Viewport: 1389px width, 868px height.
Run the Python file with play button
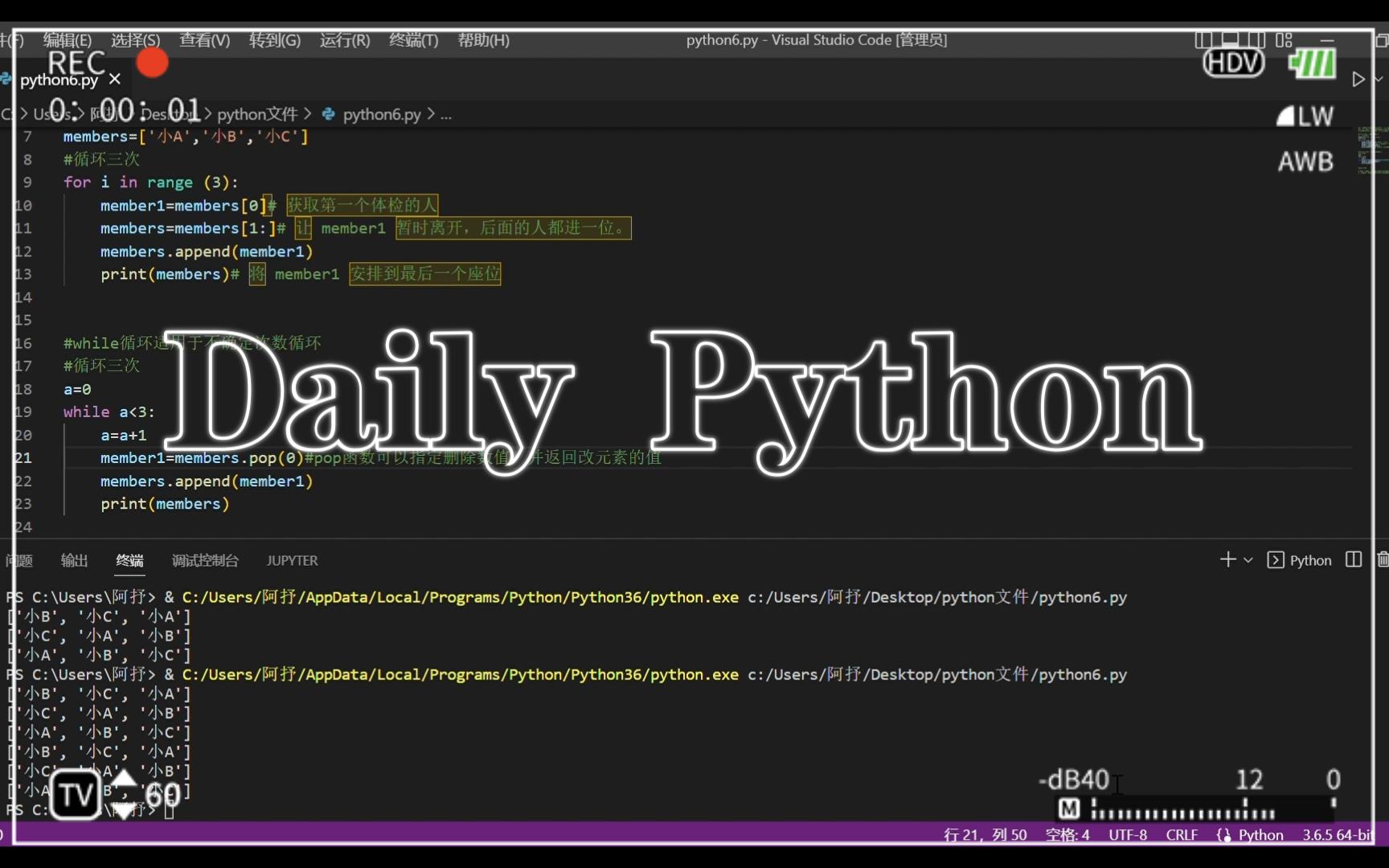click(1358, 80)
